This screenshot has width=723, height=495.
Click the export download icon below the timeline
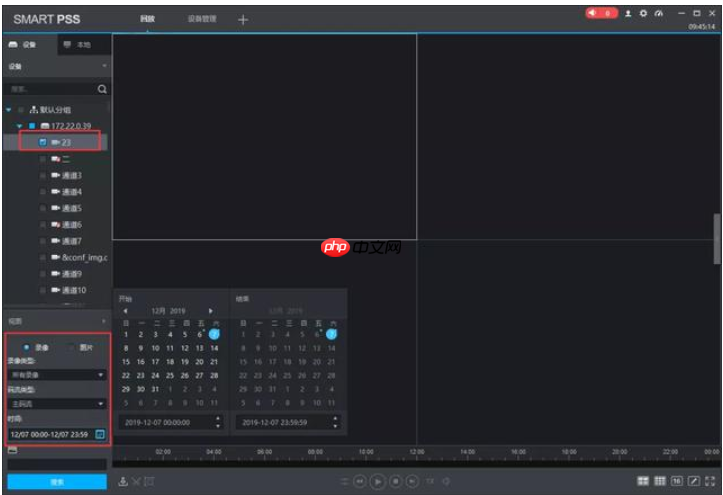click(123, 482)
